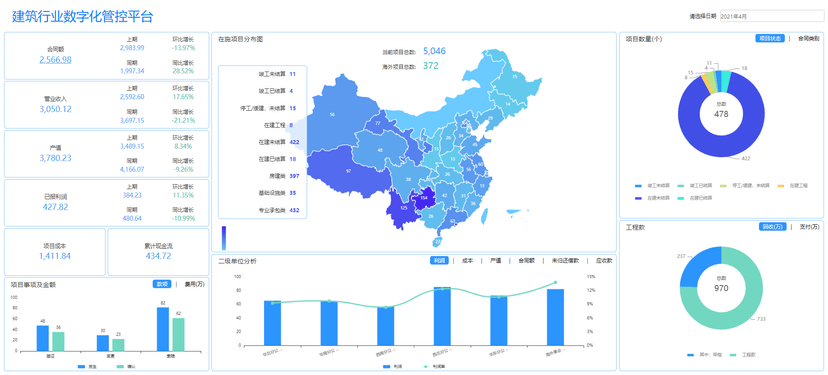828x375 pixels.
Task: Click the 已报利润 value 427.82
Action: [x=55, y=207]
